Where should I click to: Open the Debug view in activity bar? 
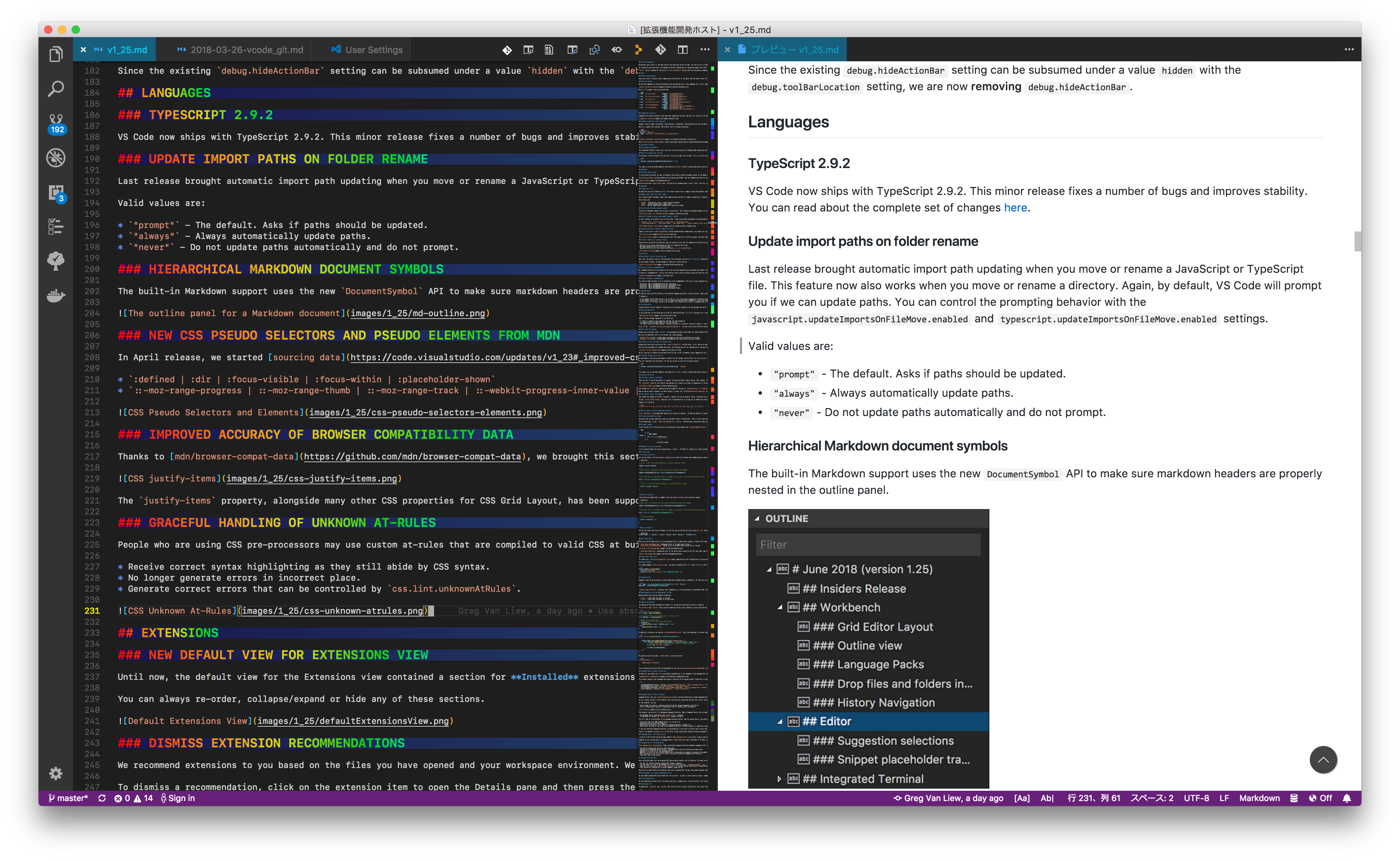(x=56, y=157)
